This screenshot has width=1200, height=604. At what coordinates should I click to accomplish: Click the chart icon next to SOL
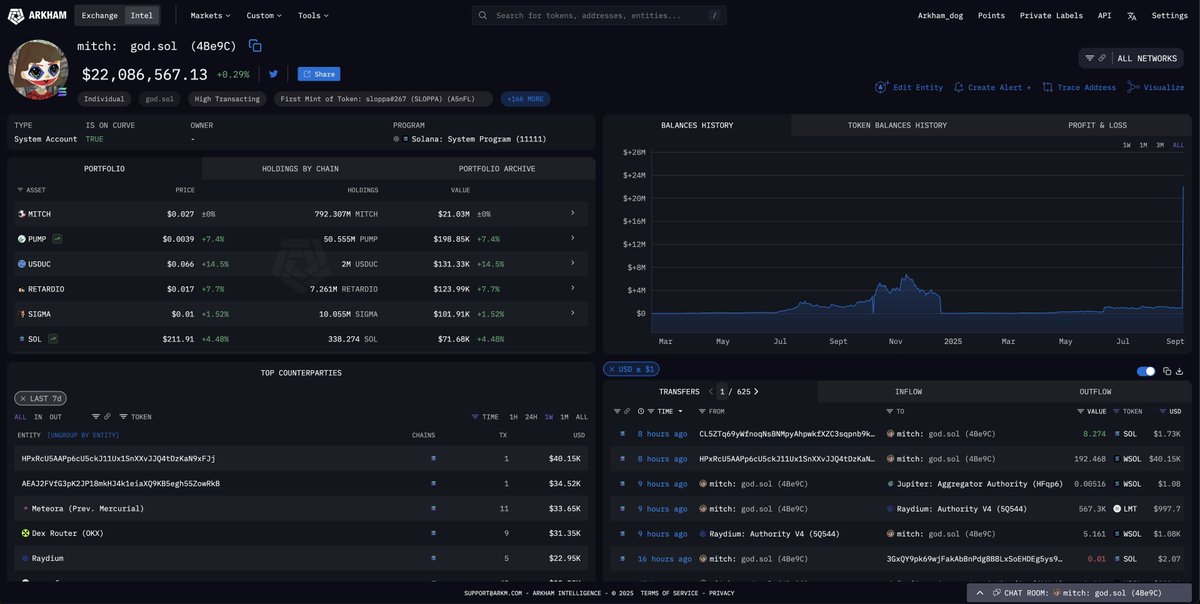coord(51,339)
